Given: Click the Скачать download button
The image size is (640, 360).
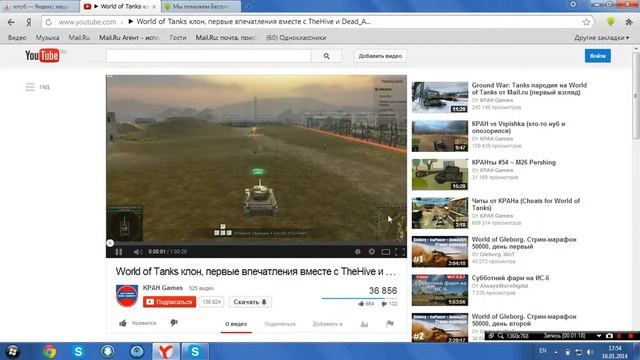Looking at the screenshot, I should 250,302.
